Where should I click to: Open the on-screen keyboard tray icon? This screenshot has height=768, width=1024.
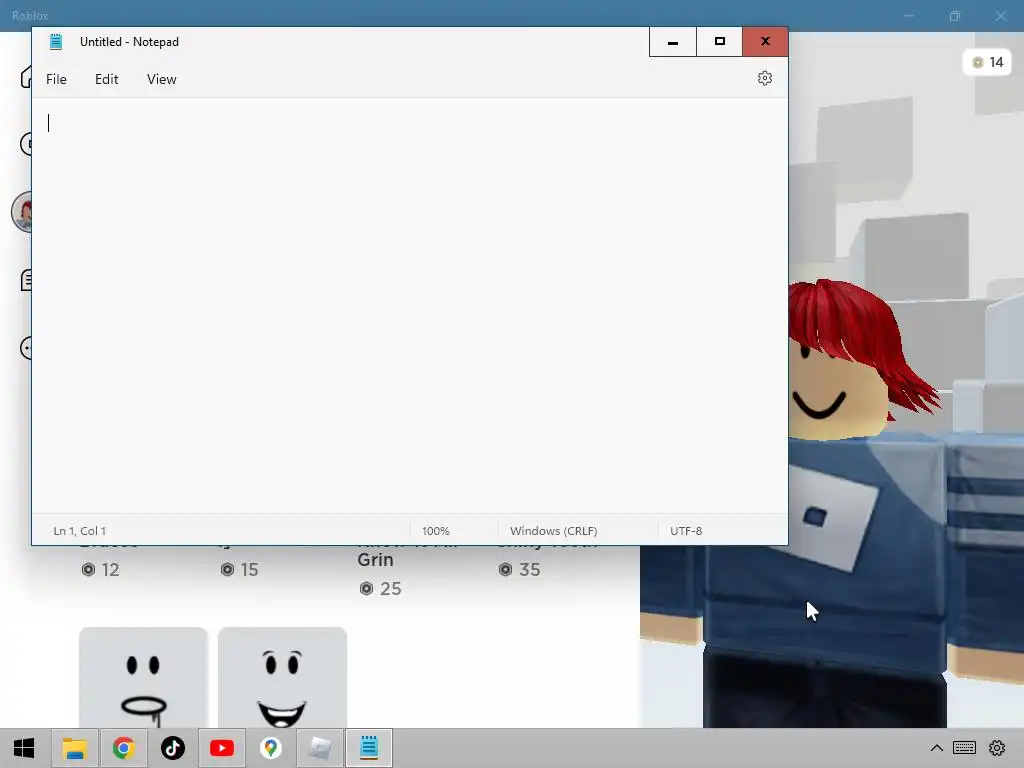click(964, 748)
